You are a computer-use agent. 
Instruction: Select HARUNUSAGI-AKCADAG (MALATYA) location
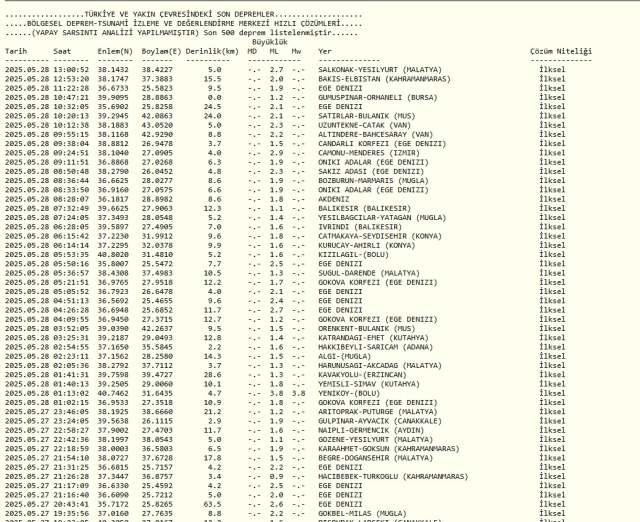[380, 366]
